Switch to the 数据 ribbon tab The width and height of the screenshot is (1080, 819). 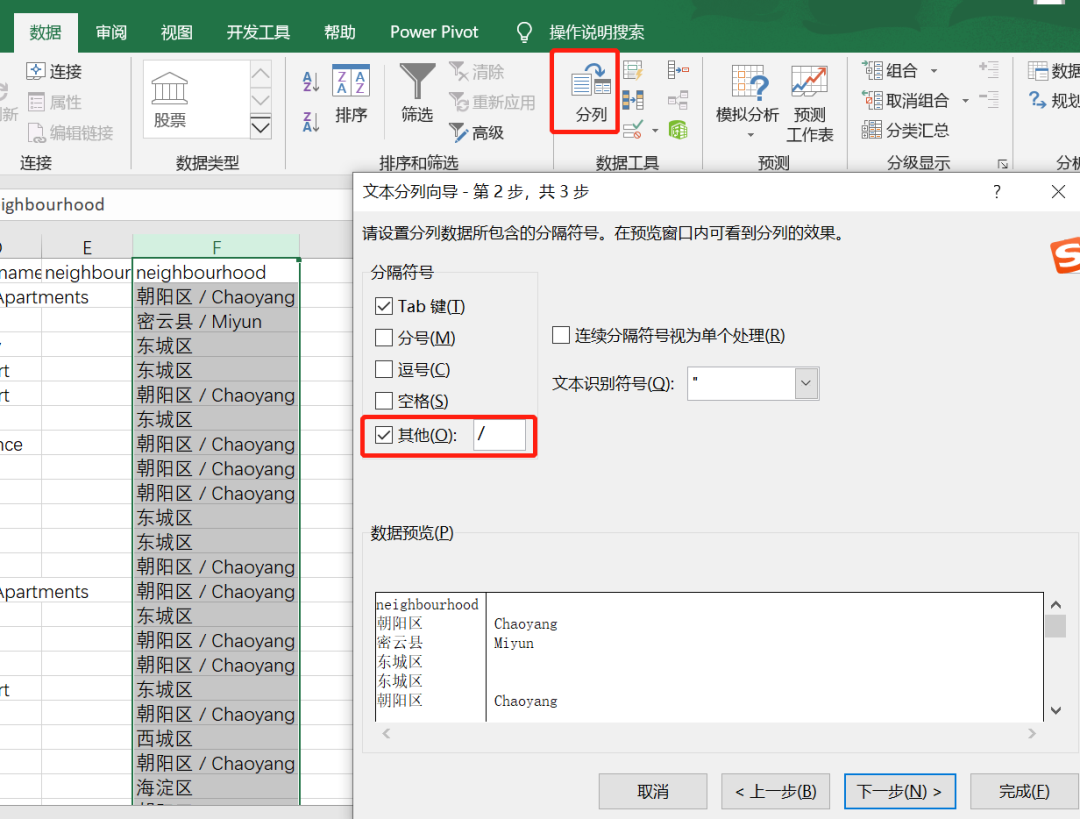pyautogui.click(x=45, y=32)
